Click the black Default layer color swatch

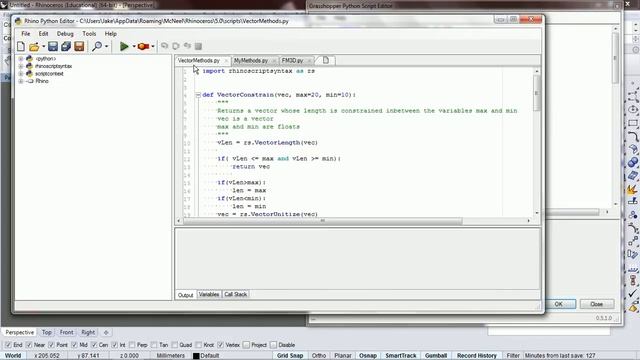(x=196, y=356)
